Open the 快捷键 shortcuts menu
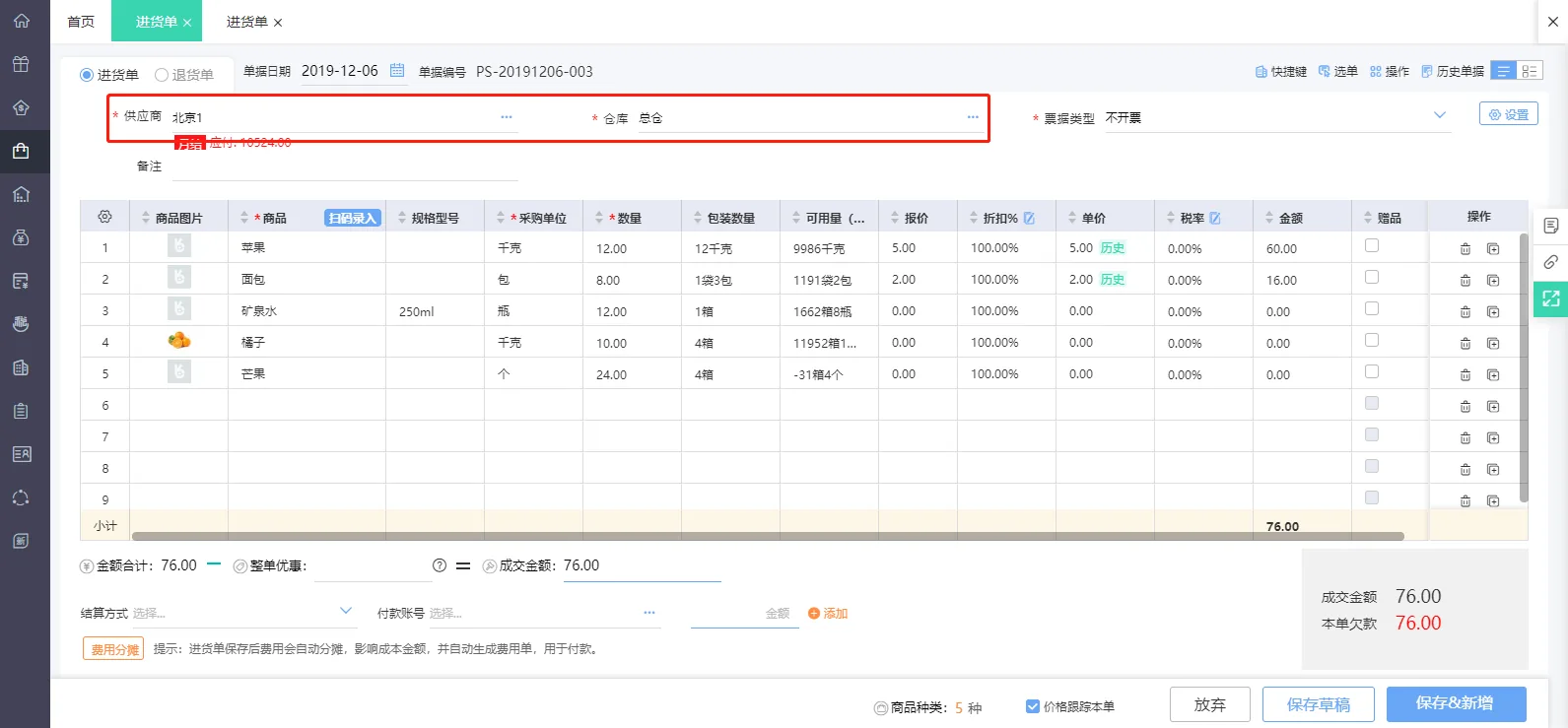This screenshot has height=728, width=1568. (1281, 71)
